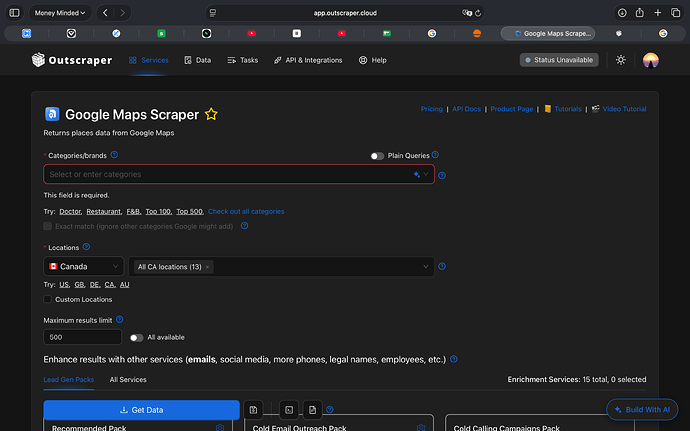This screenshot has width=690, height=431.
Task: Open the Product Page link
Action: 512,109
